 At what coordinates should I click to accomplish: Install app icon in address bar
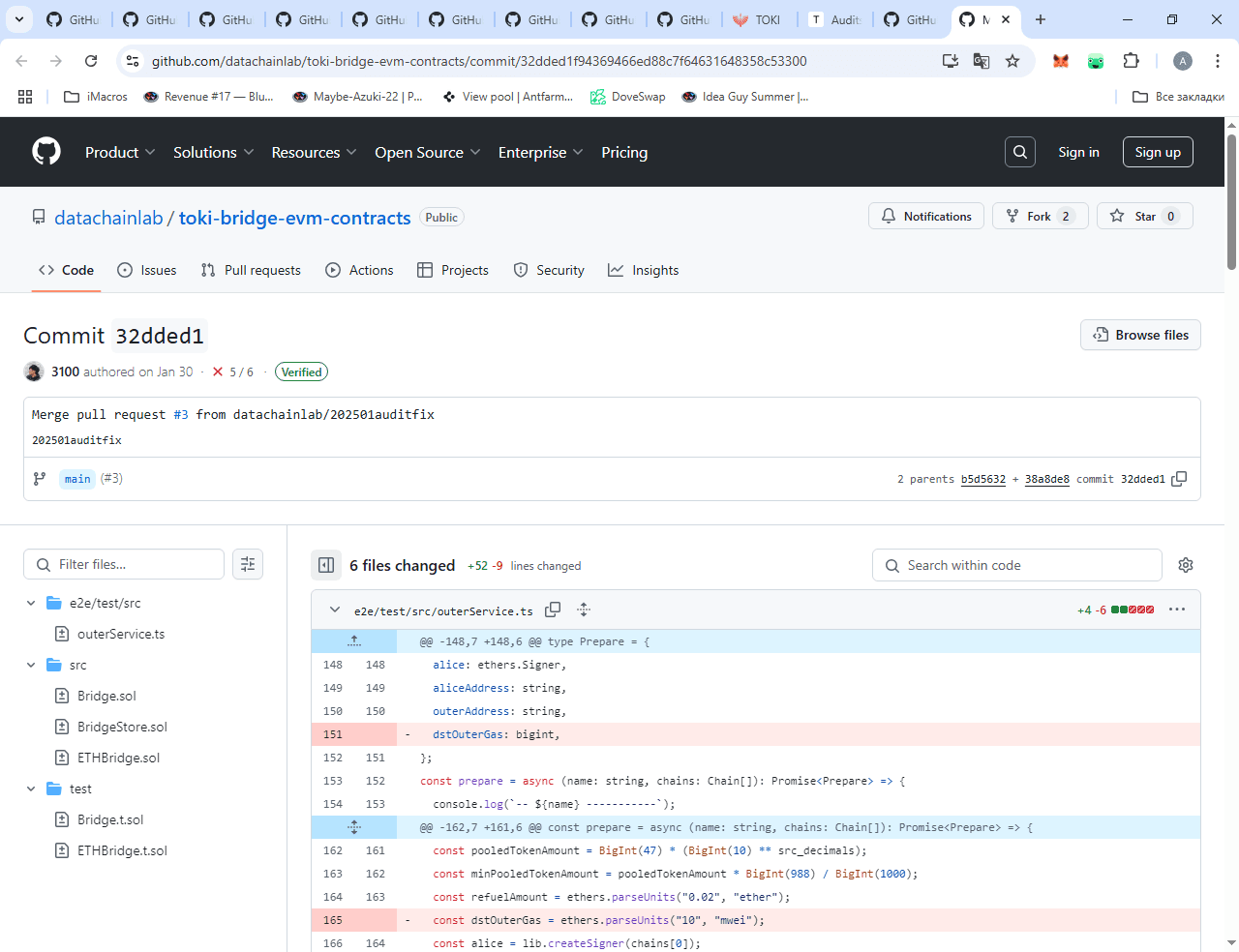click(951, 61)
